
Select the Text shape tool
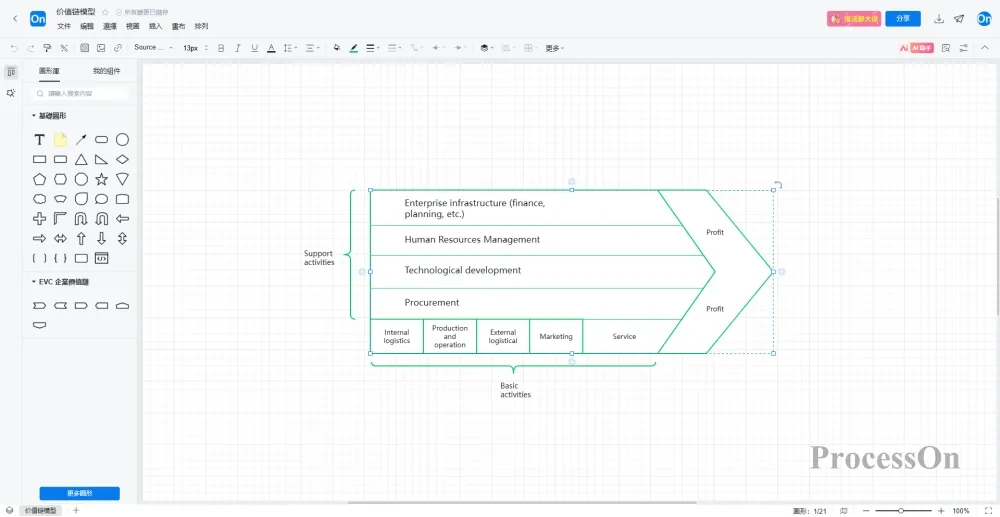pos(39,140)
